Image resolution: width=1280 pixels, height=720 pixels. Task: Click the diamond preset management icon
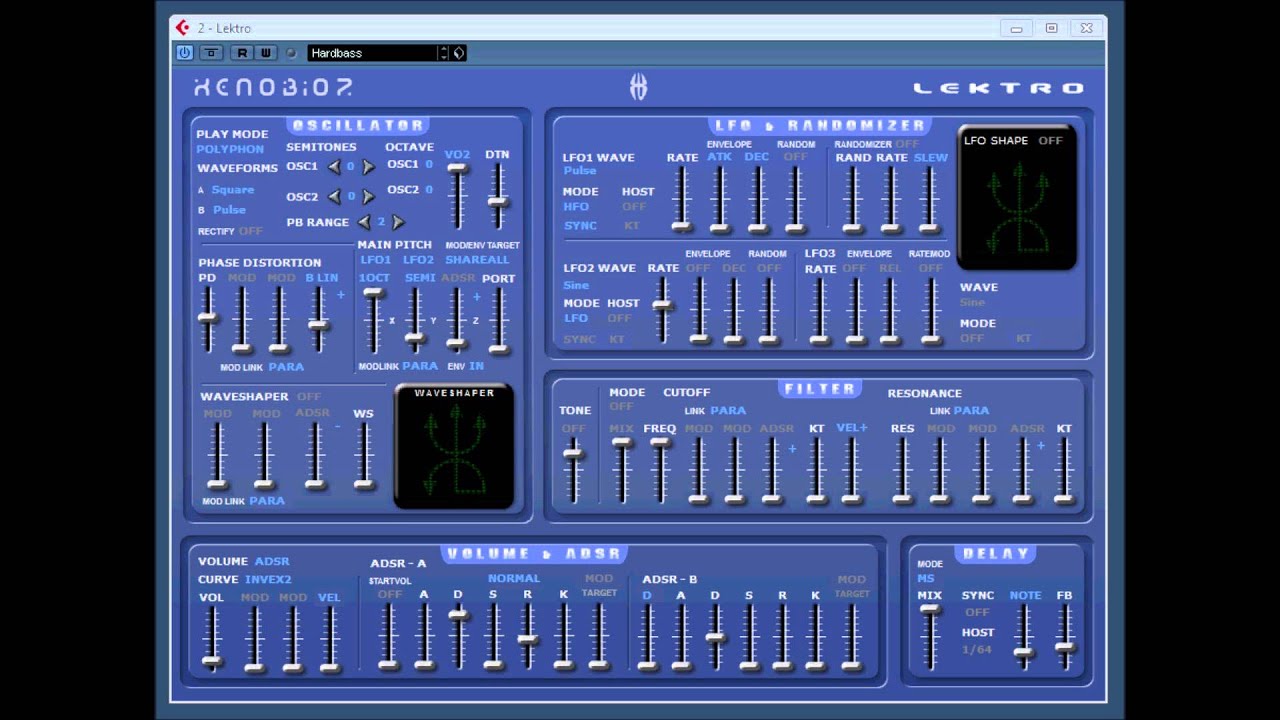point(459,53)
